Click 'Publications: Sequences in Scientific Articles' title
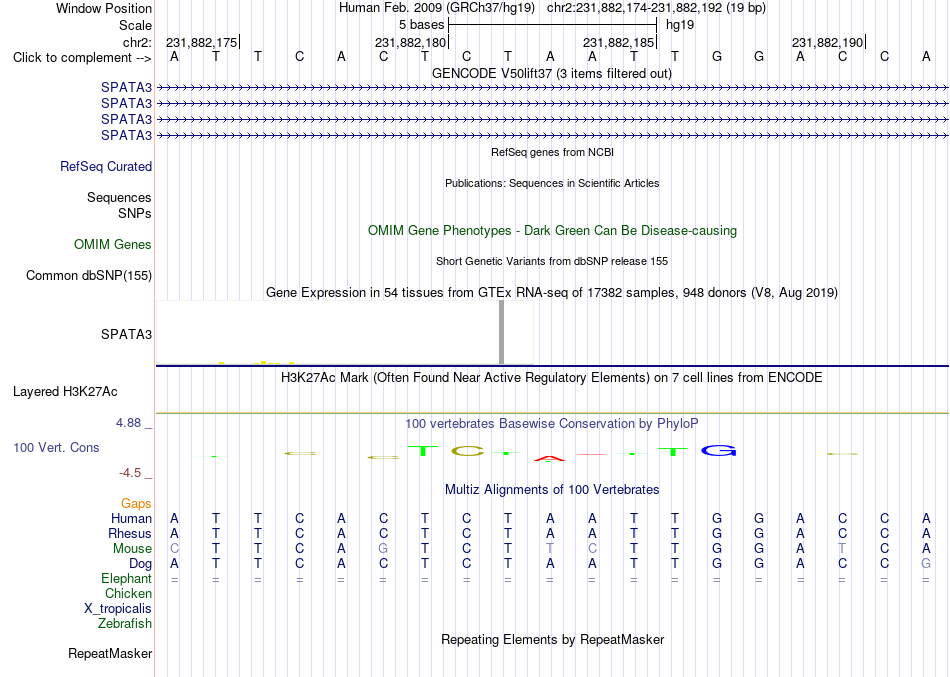The image size is (950, 677). pos(552,183)
